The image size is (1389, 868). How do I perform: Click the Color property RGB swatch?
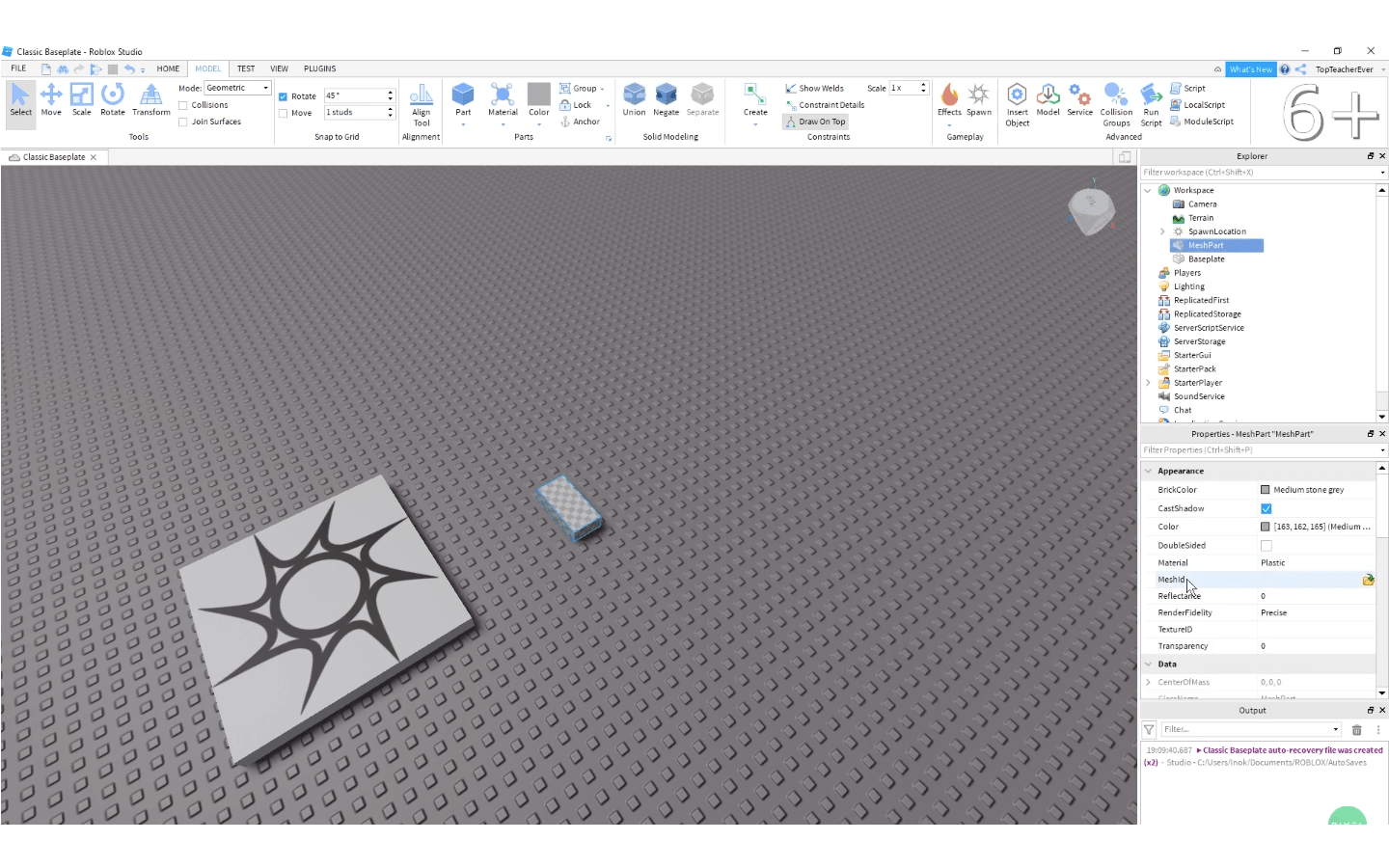click(x=1266, y=527)
